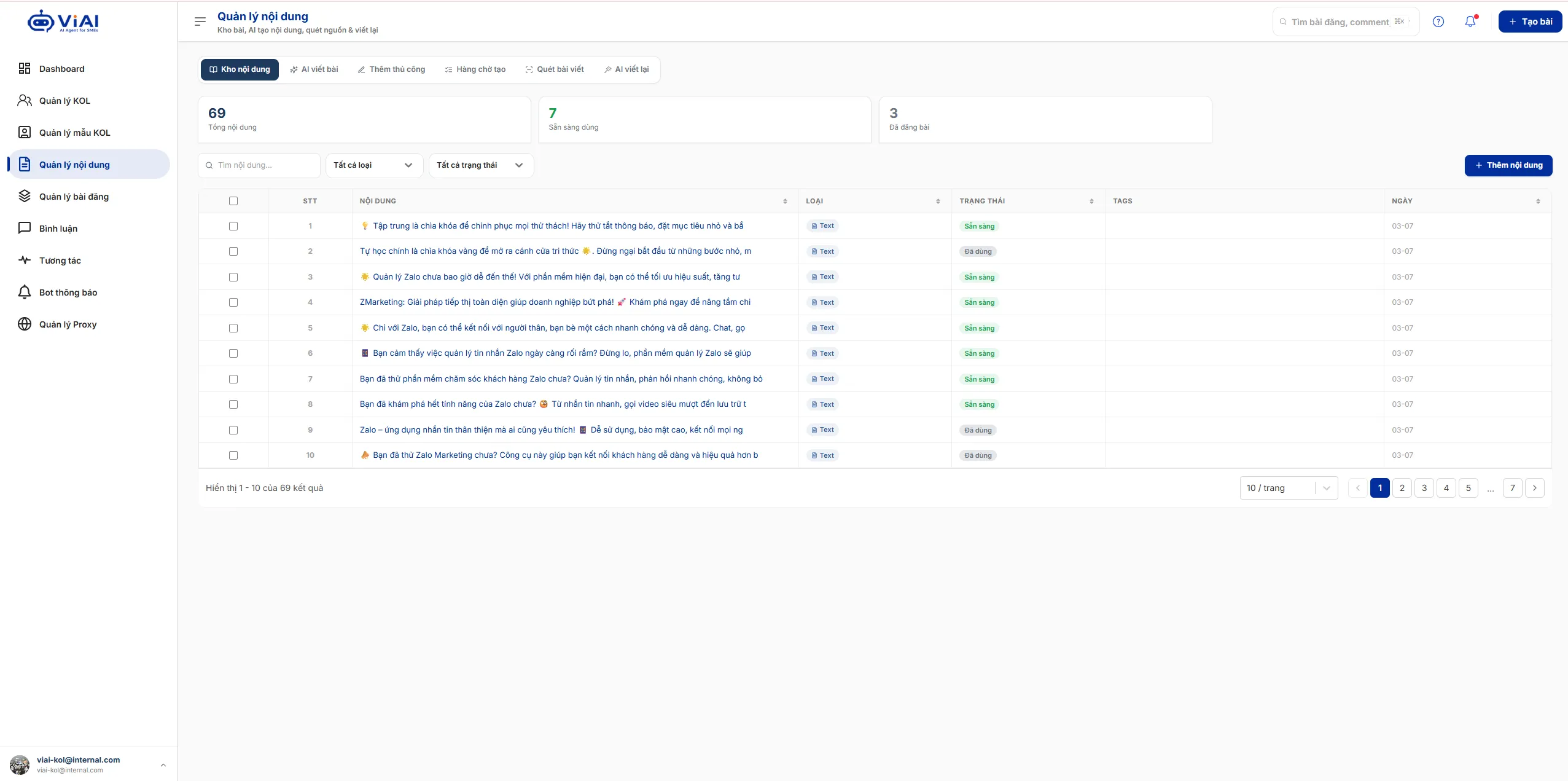Check the checkbox for row 10
Image resolution: width=1568 pixels, height=781 pixels.
pos(233,455)
